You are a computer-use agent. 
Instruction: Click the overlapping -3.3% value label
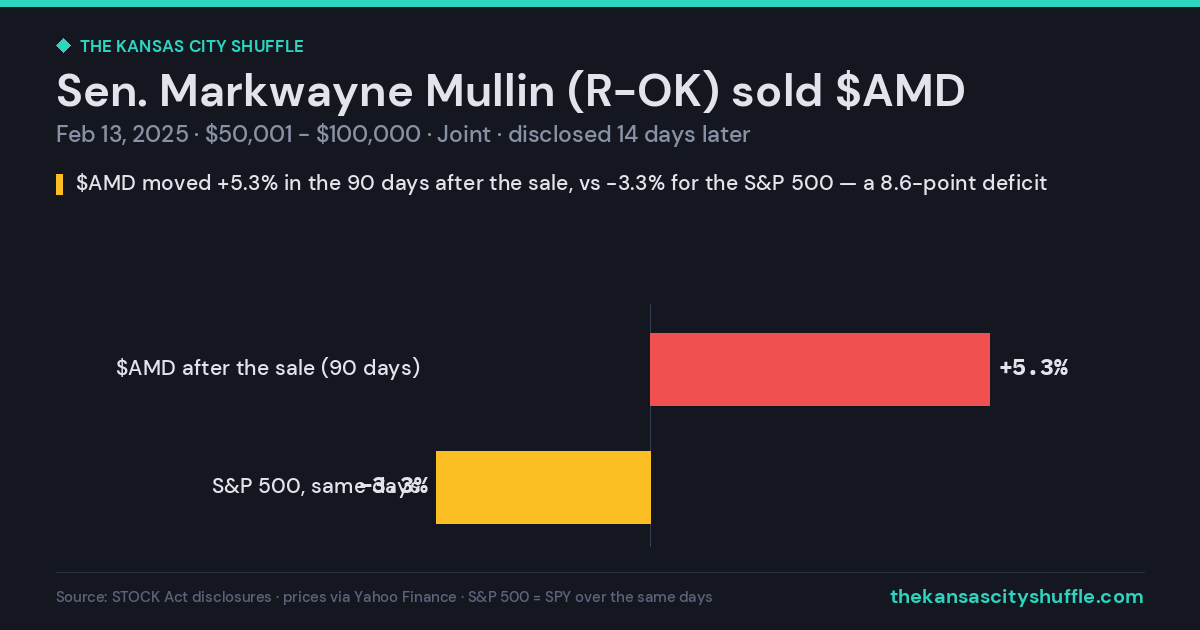click(394, 486)
